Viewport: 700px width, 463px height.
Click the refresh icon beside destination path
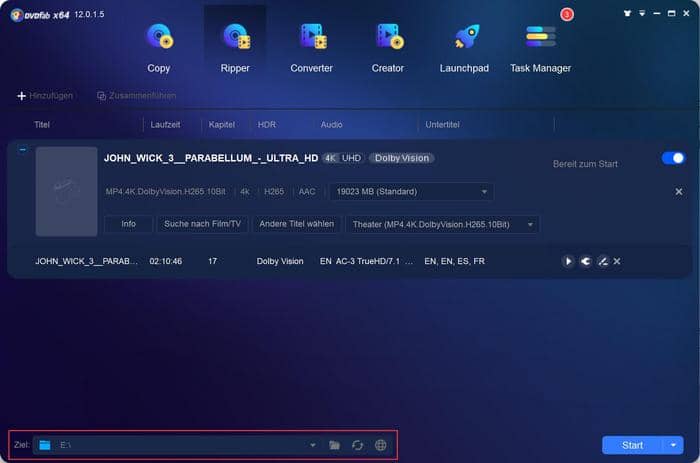click(357, 444)
